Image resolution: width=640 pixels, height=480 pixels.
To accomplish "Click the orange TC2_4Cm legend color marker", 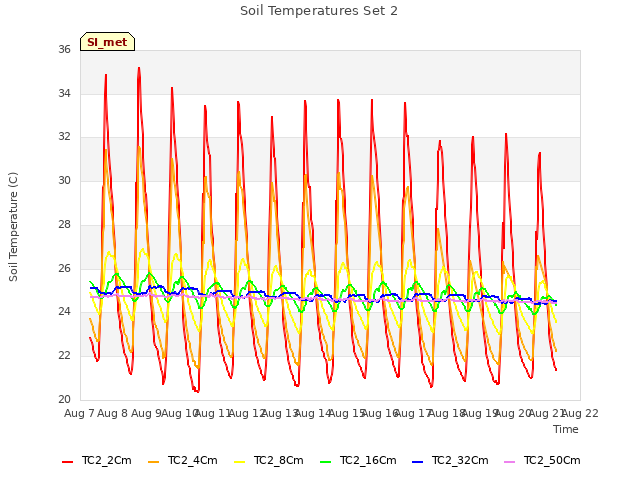I will [x=153, y=462].
